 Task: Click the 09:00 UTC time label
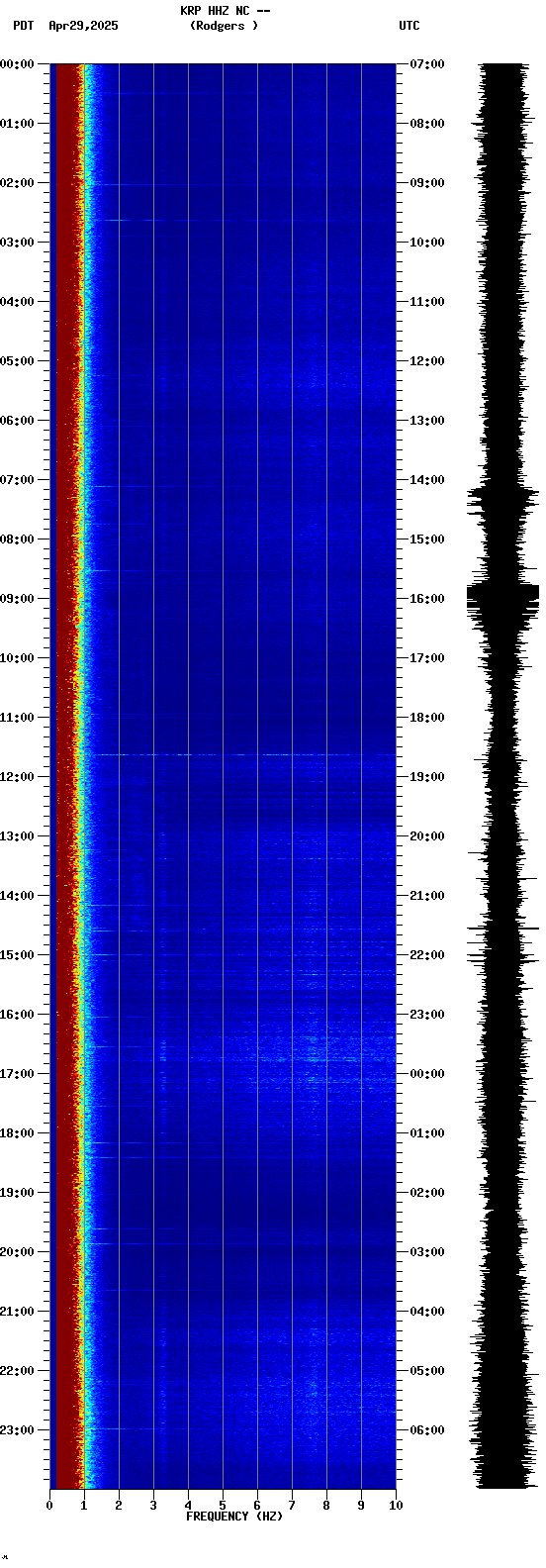(x=426, y=183)
